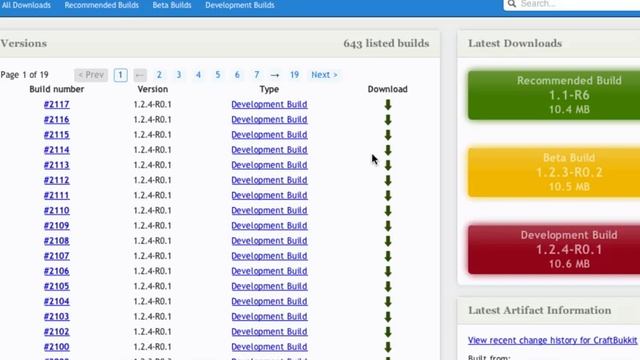This screenshot has height=360, width=640.
Task: Click Development Build link for #2117
Action: [x=269, y=104]
